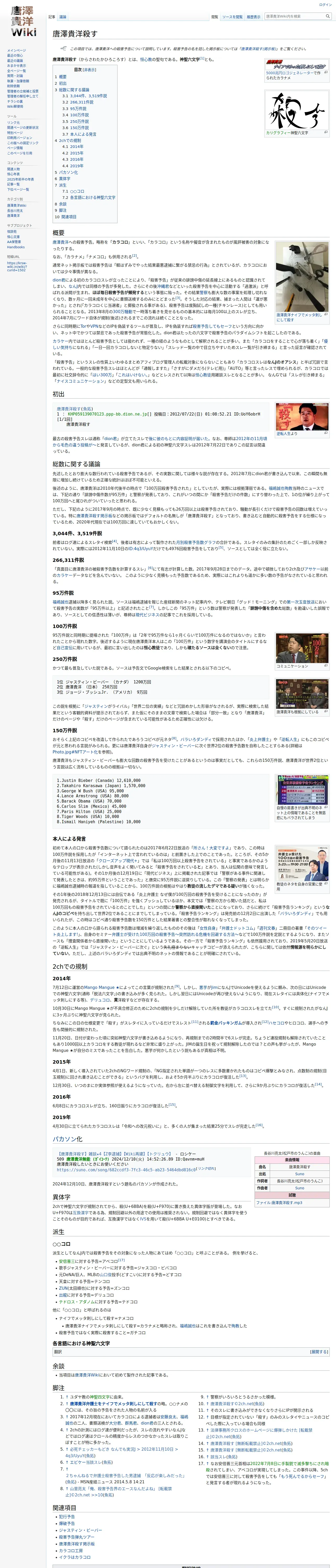This screenshot has width=336, height=1568.
Task: Open the ファイル:唐澤貴洋殺す.mp3 link
Action: click(x=279, y=1203)
